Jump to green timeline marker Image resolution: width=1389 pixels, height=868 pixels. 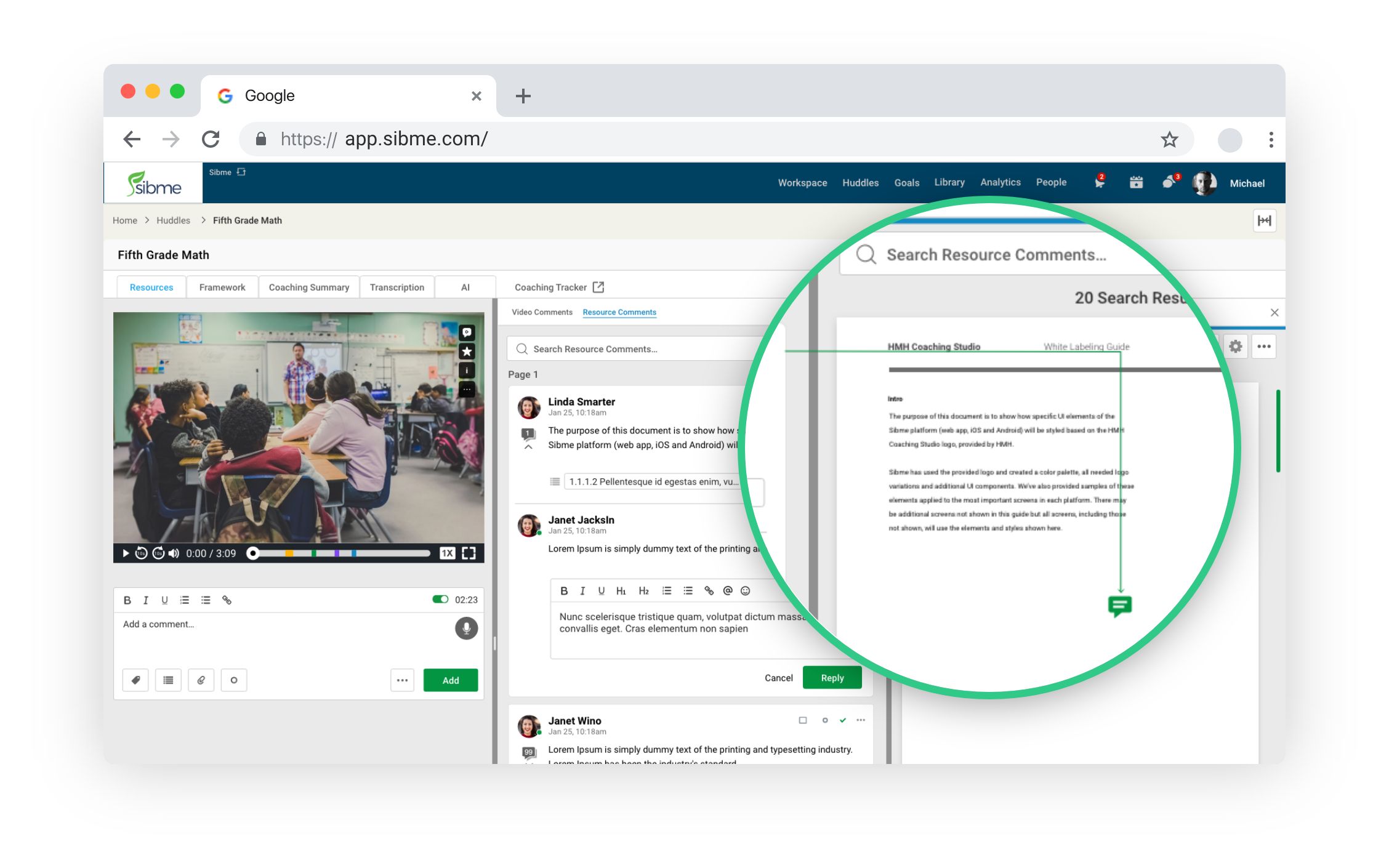coord(314,553)
